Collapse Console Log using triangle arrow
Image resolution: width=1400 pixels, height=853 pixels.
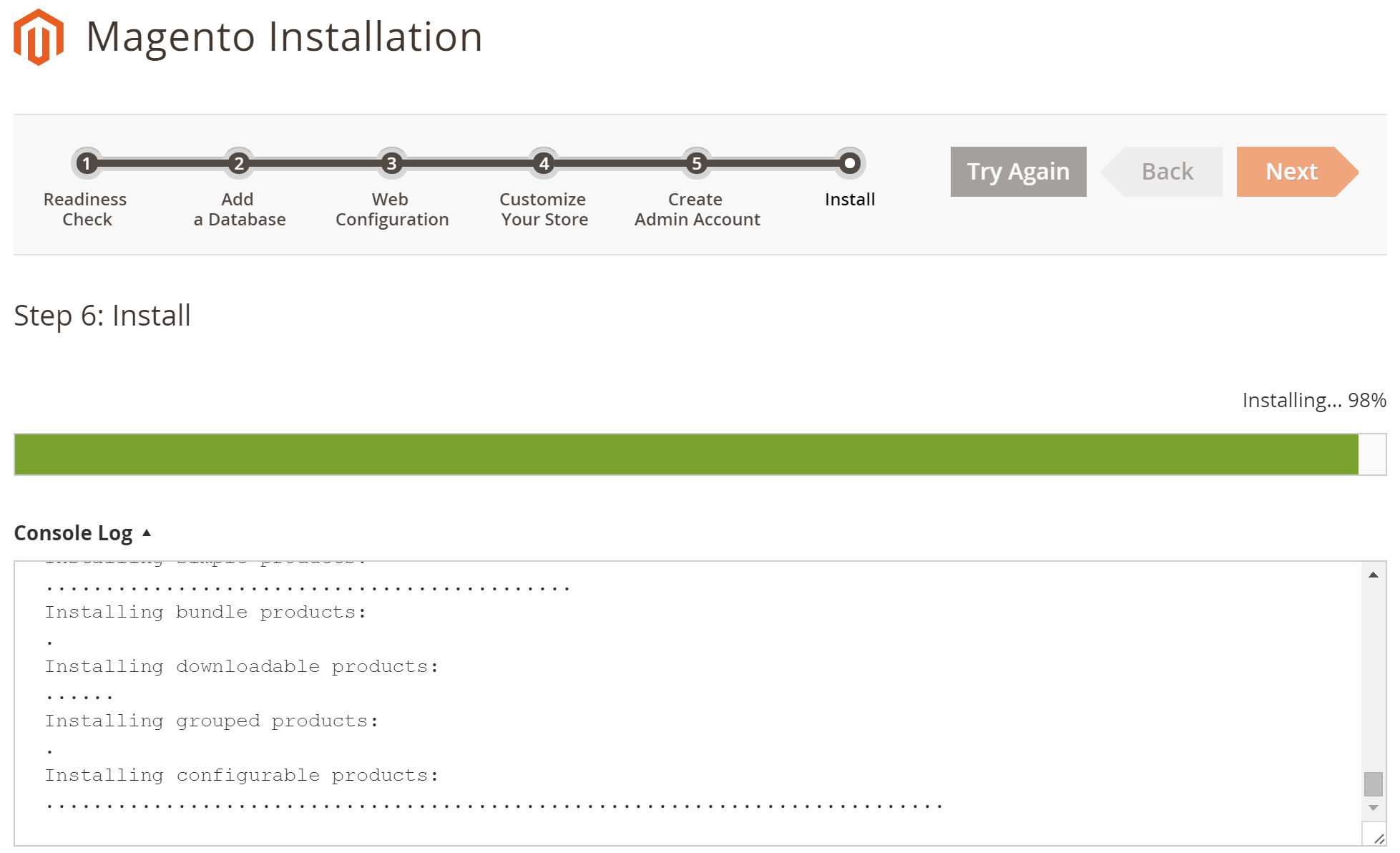(147, 533)
